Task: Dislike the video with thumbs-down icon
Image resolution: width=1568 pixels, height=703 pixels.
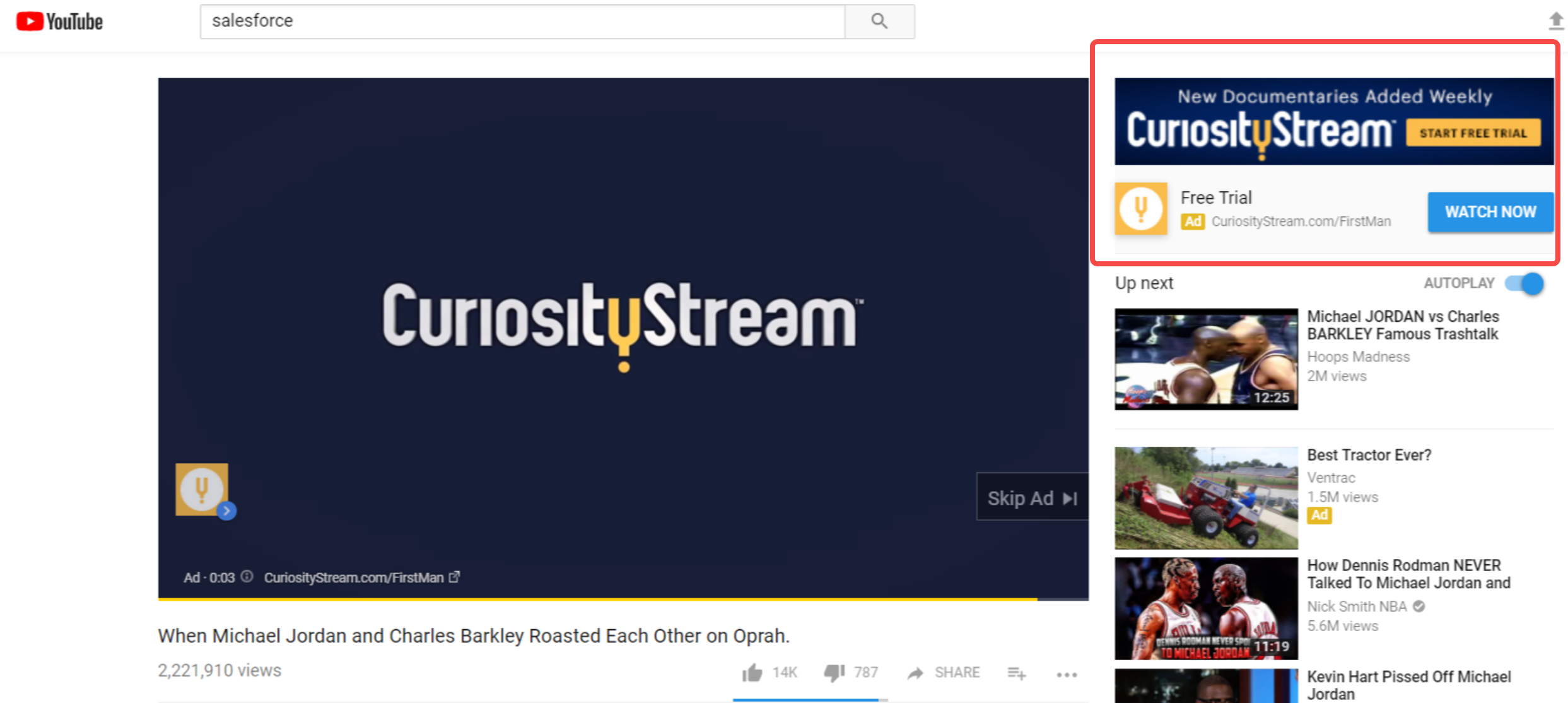Action: pos(834,673)
